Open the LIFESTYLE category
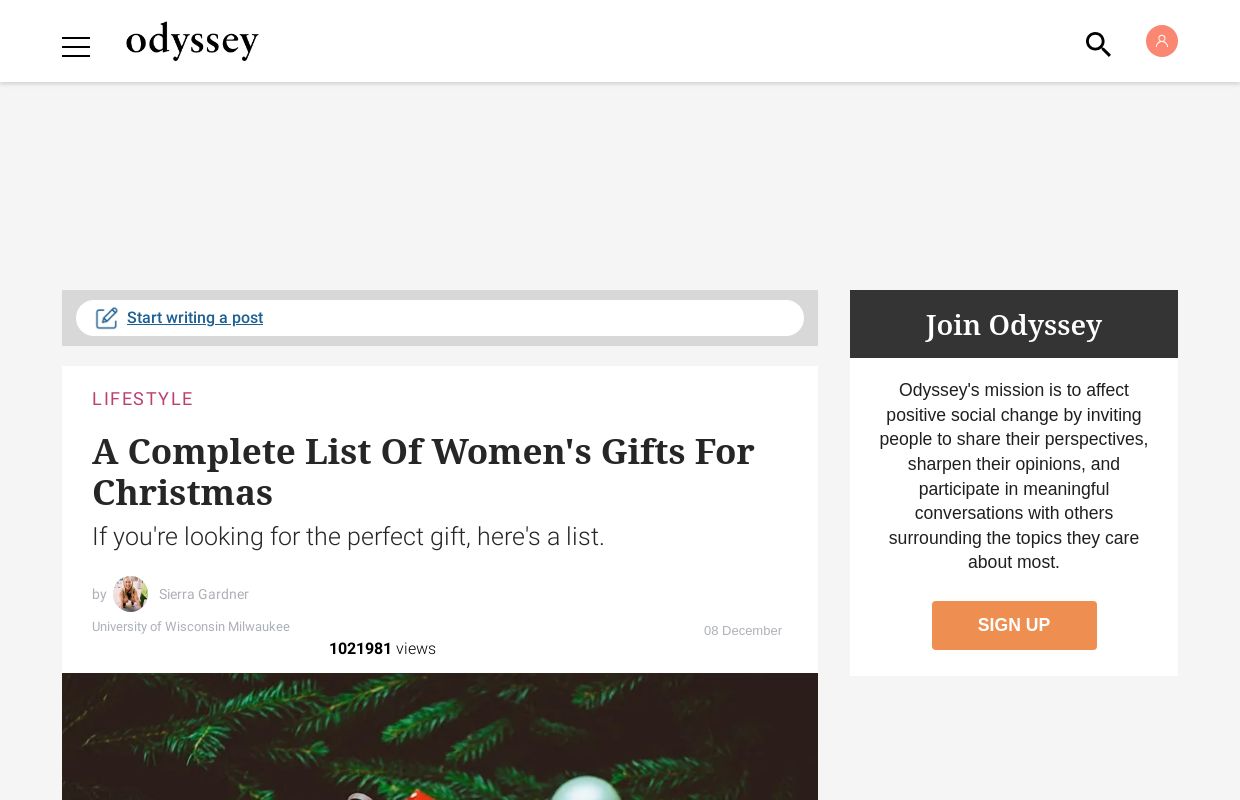Screen dimensions: 1240x800 tap(142, 399)
